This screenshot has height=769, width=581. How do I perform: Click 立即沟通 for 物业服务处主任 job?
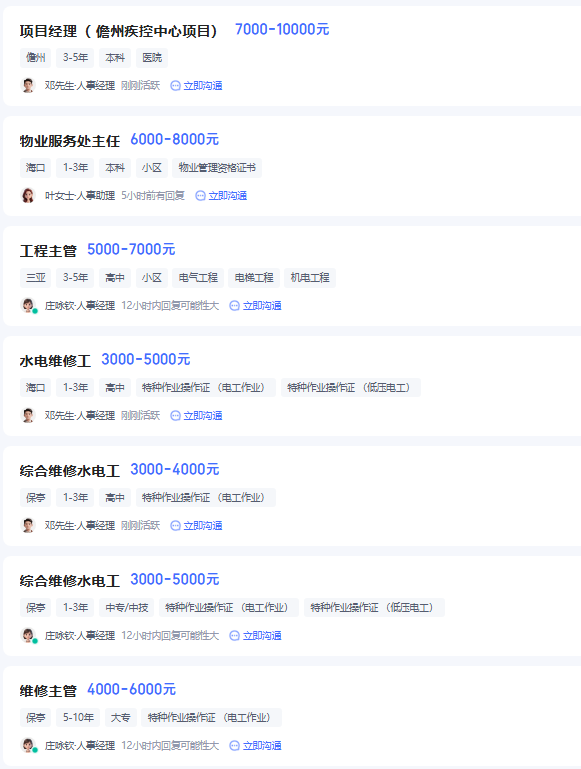pos(227,195)
